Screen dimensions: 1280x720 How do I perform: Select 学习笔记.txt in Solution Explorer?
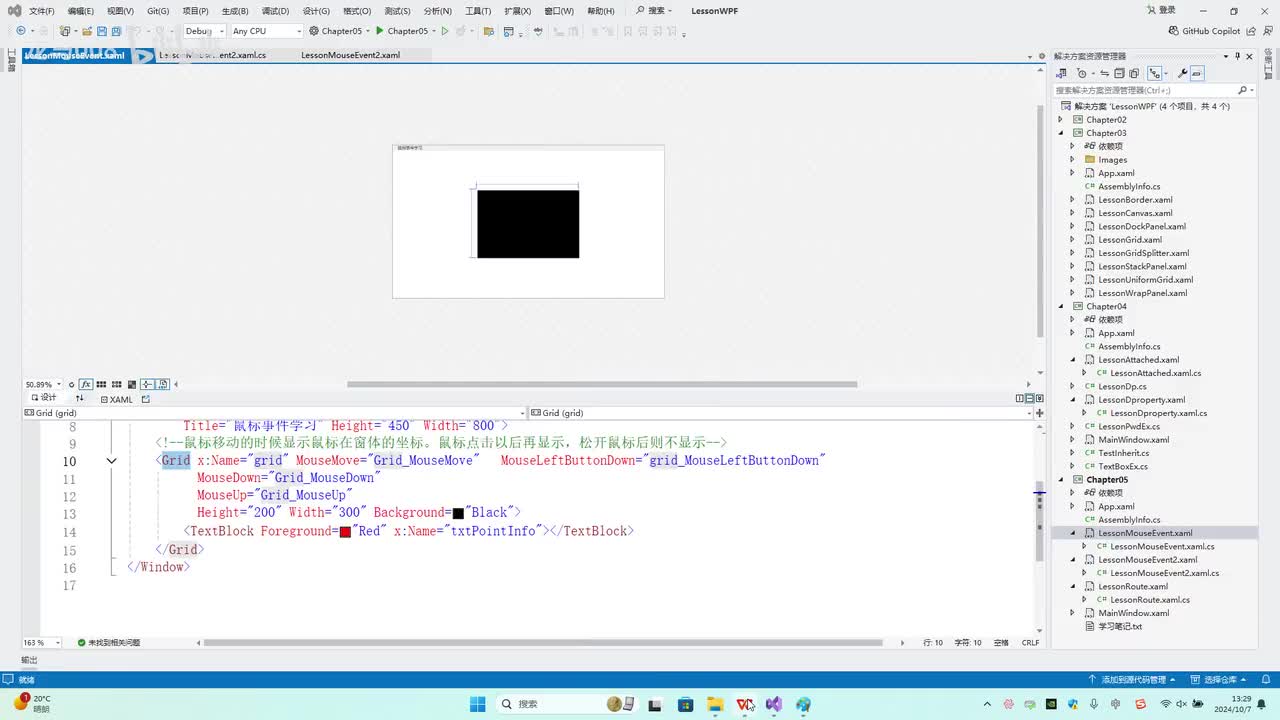coord(1119,627)
